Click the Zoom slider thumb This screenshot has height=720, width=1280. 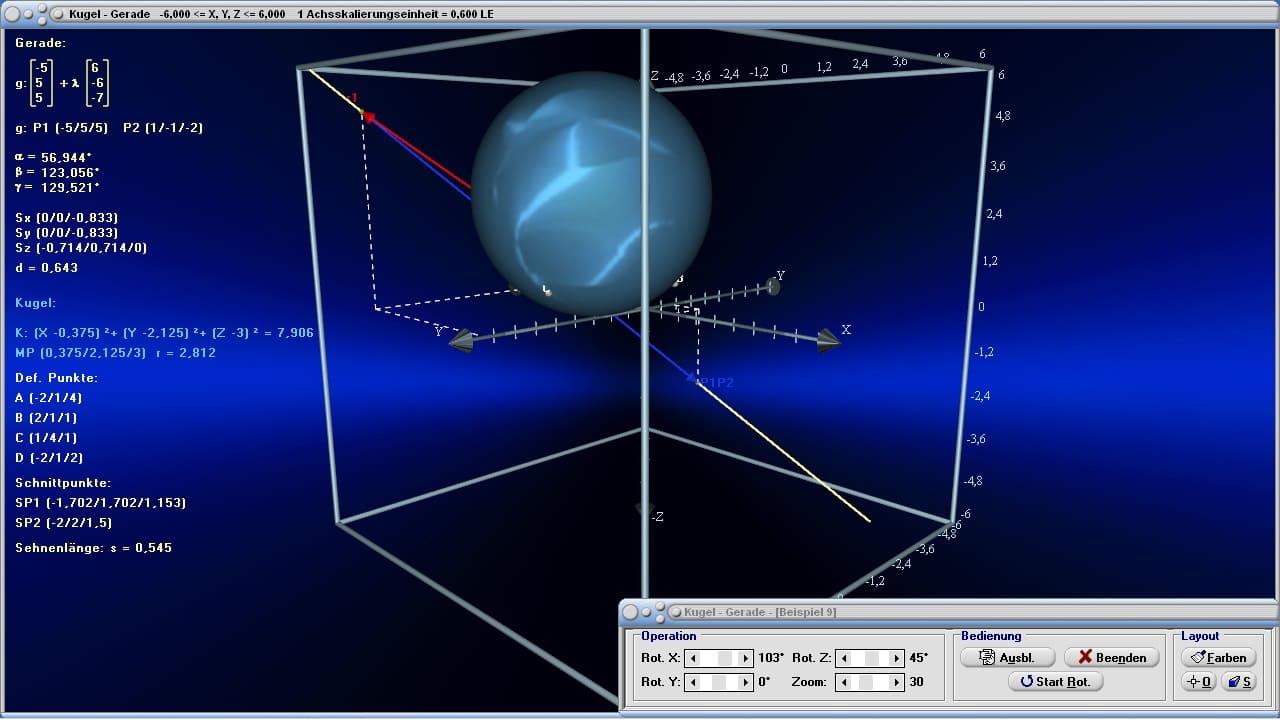[x=865, y=682]
